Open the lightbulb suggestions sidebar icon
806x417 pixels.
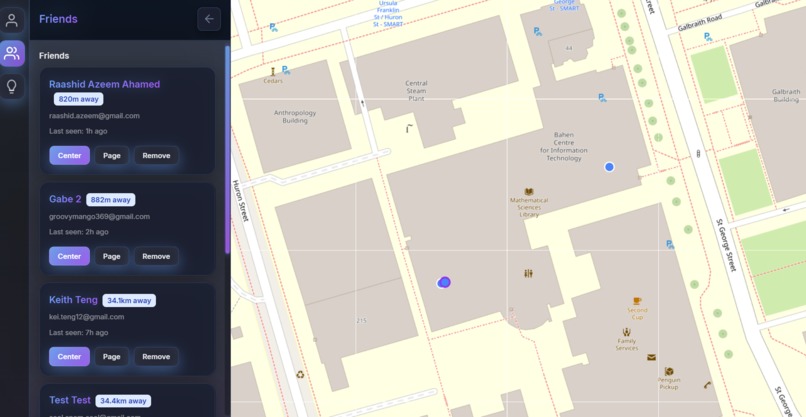coord(12,86)
